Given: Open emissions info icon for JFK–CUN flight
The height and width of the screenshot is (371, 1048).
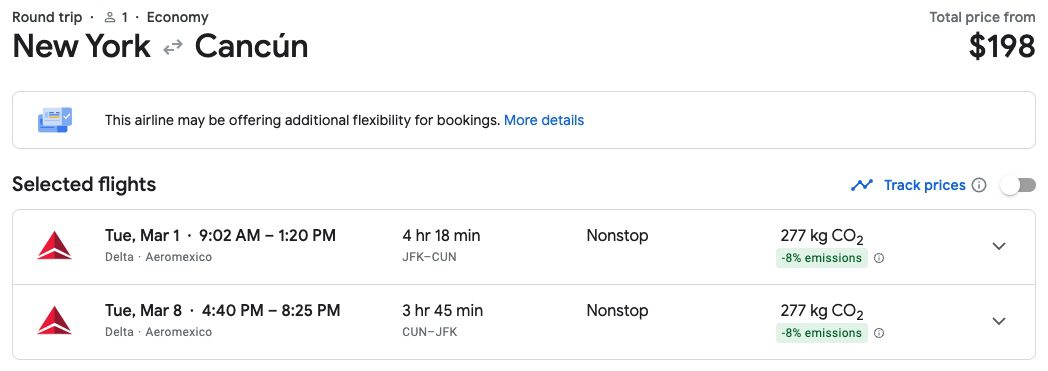Looking at the screenshot, I should click(x=879, y=258).
